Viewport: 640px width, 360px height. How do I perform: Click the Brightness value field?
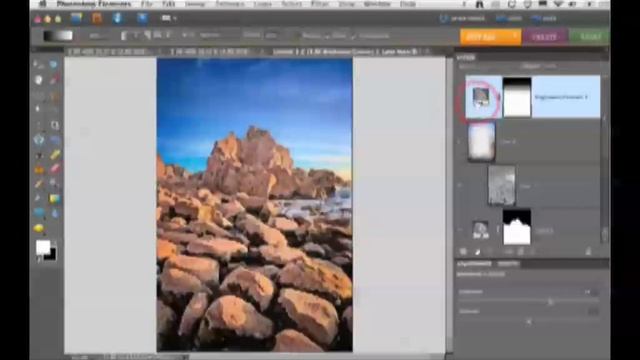tap(591, 292)
